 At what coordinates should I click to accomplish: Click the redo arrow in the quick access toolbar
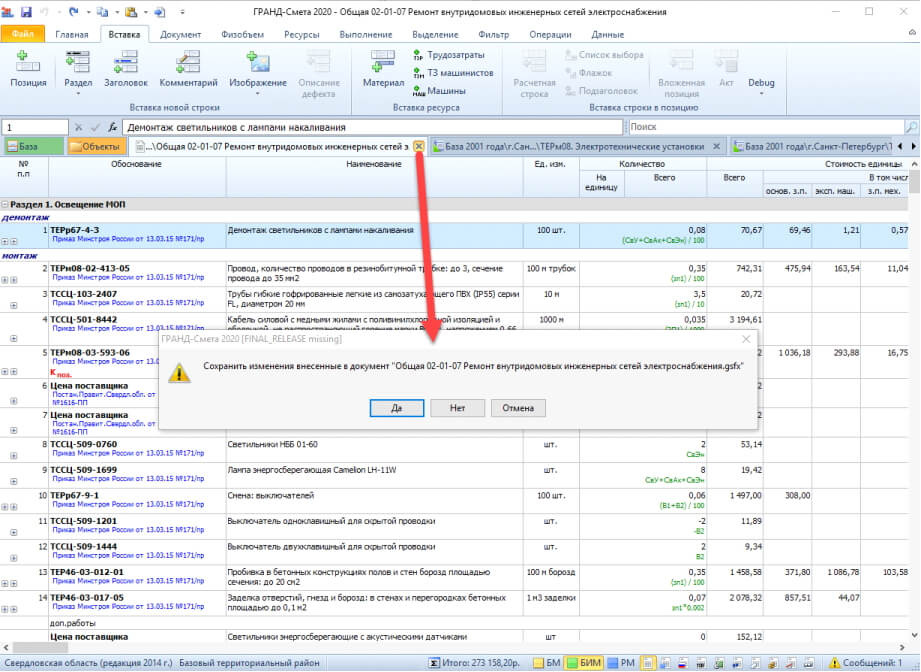pyautogui.click(x=73, y=12)
